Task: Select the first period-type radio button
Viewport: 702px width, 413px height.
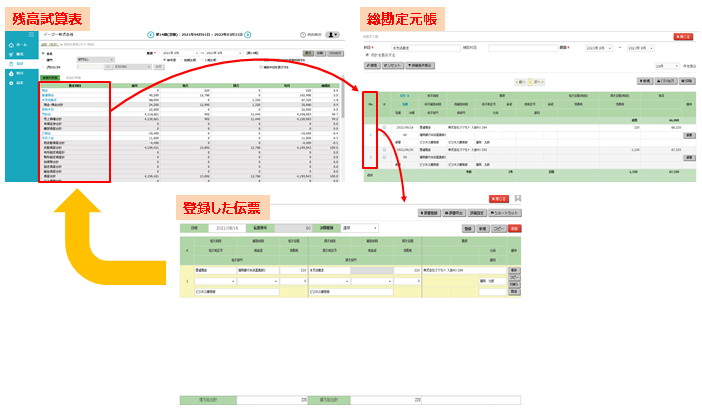Action: pyautogui.click(x=165, y=60)
